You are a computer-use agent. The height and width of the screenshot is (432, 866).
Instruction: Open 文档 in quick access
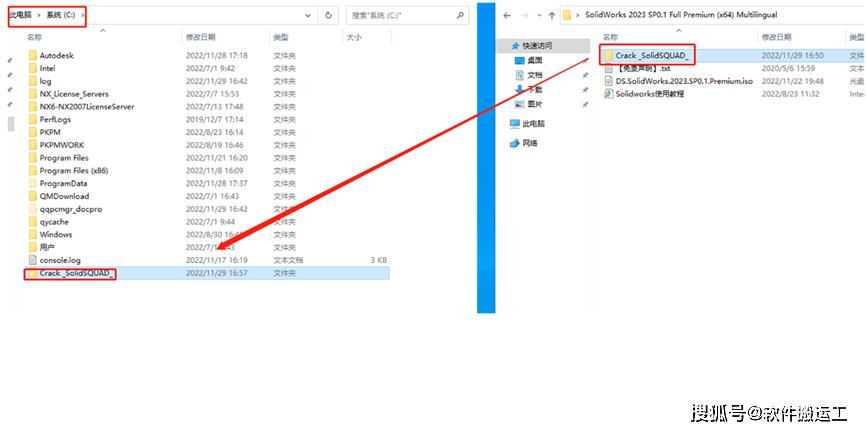[x=535, y=75]
